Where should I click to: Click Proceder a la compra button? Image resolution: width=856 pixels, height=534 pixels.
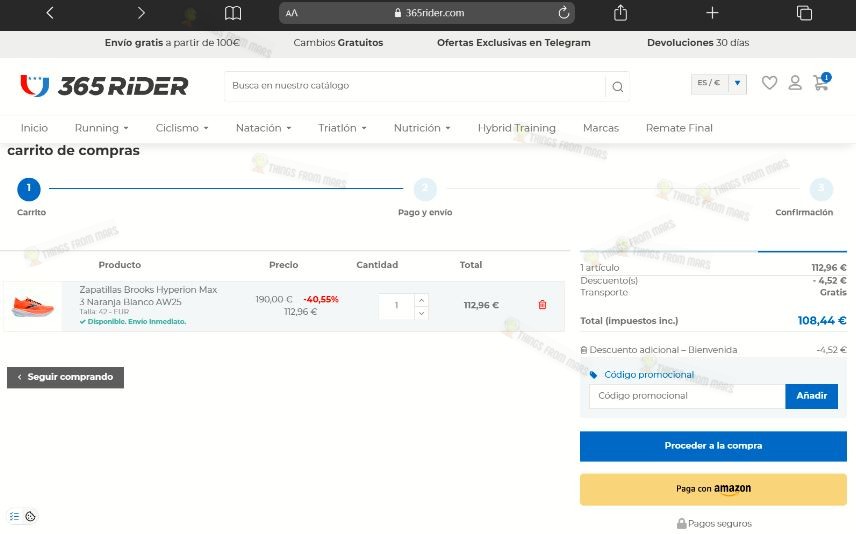[x=713, y=446]
